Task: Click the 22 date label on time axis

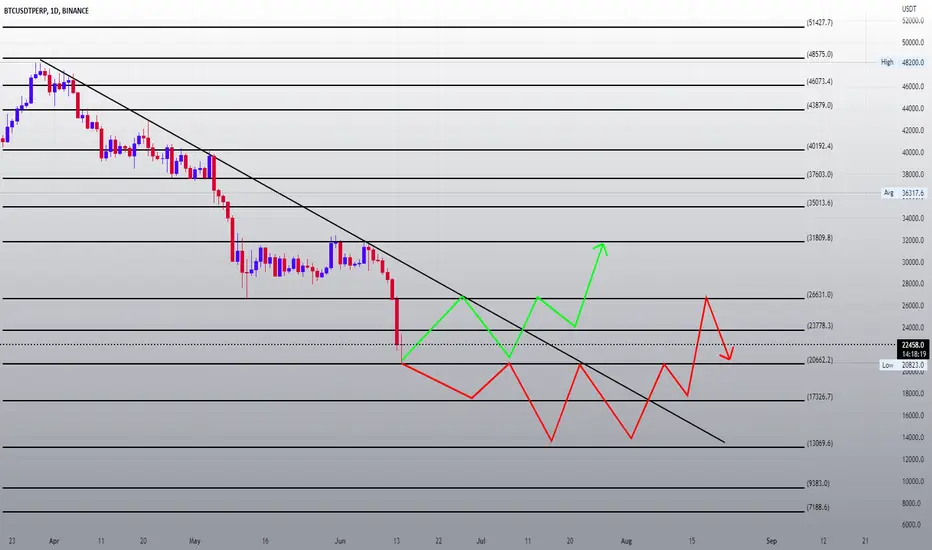Action: tap(439, 541)
